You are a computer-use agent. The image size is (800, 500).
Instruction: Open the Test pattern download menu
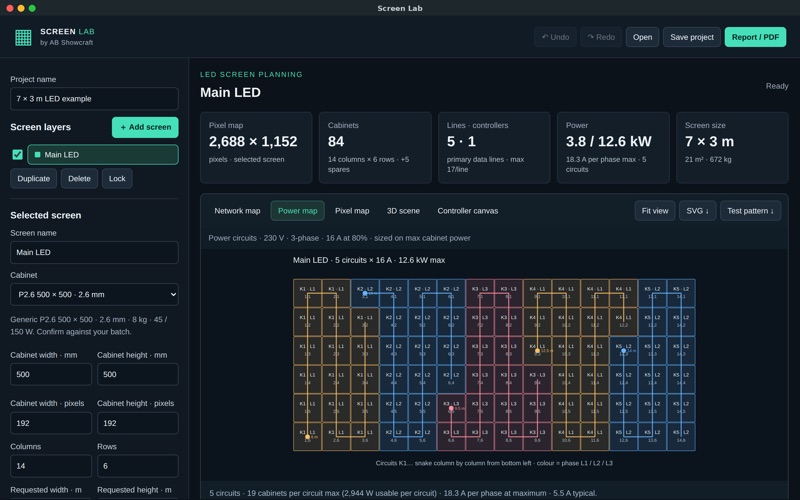click(x=751, y=211)
